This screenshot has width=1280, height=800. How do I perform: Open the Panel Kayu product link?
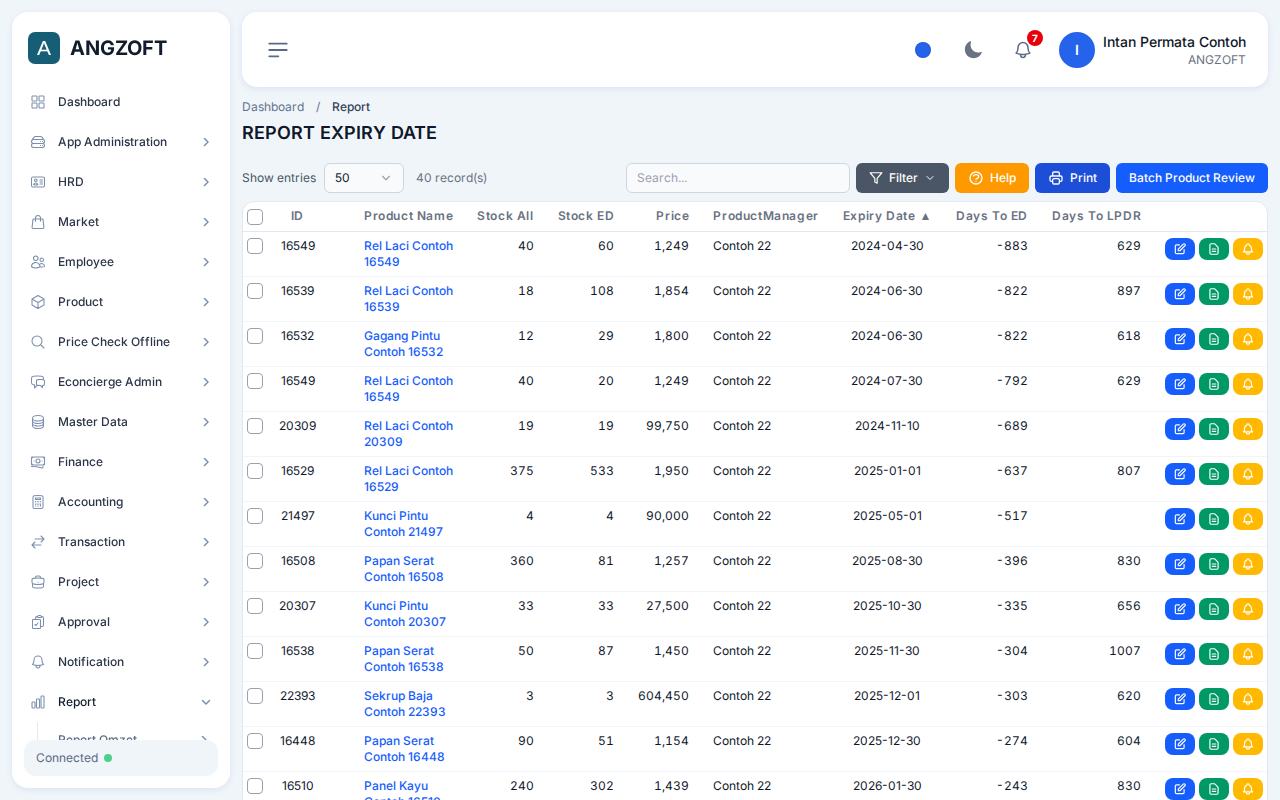pos(402,792)
